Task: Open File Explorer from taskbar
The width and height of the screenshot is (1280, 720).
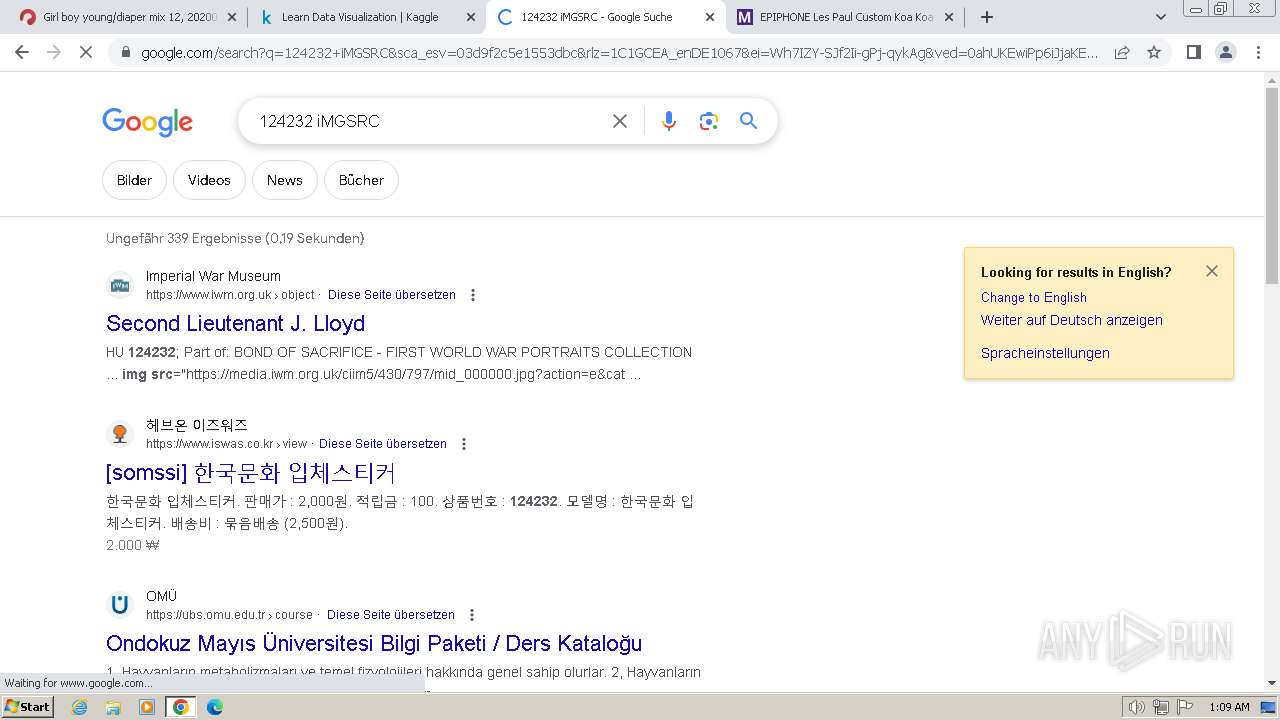Action: coord(113,707)
